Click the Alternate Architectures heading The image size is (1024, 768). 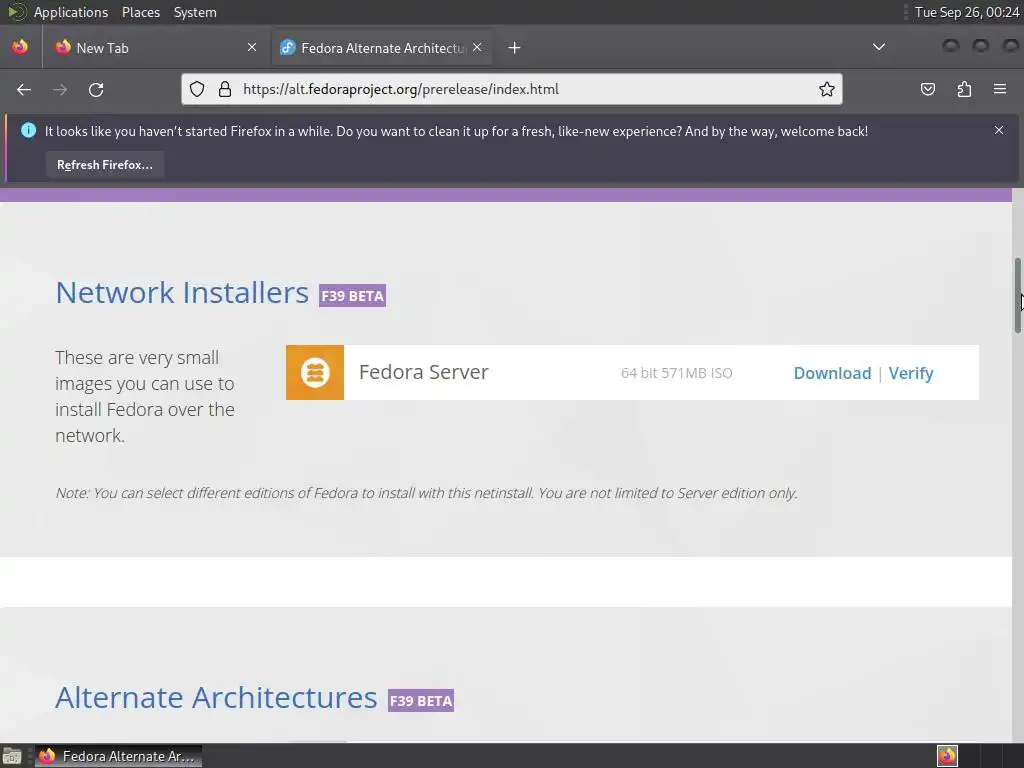click(x=216, y=697)
